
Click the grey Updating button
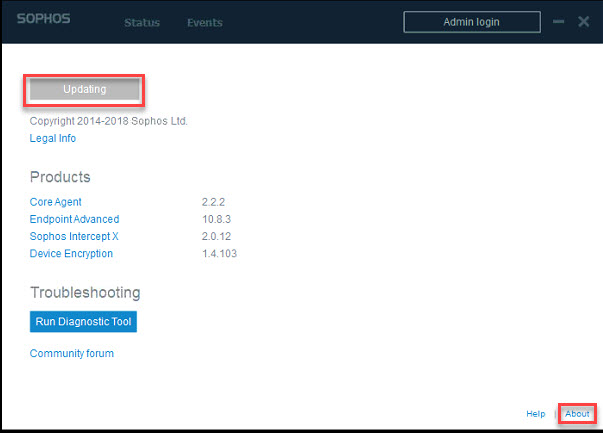click(84, 89)
